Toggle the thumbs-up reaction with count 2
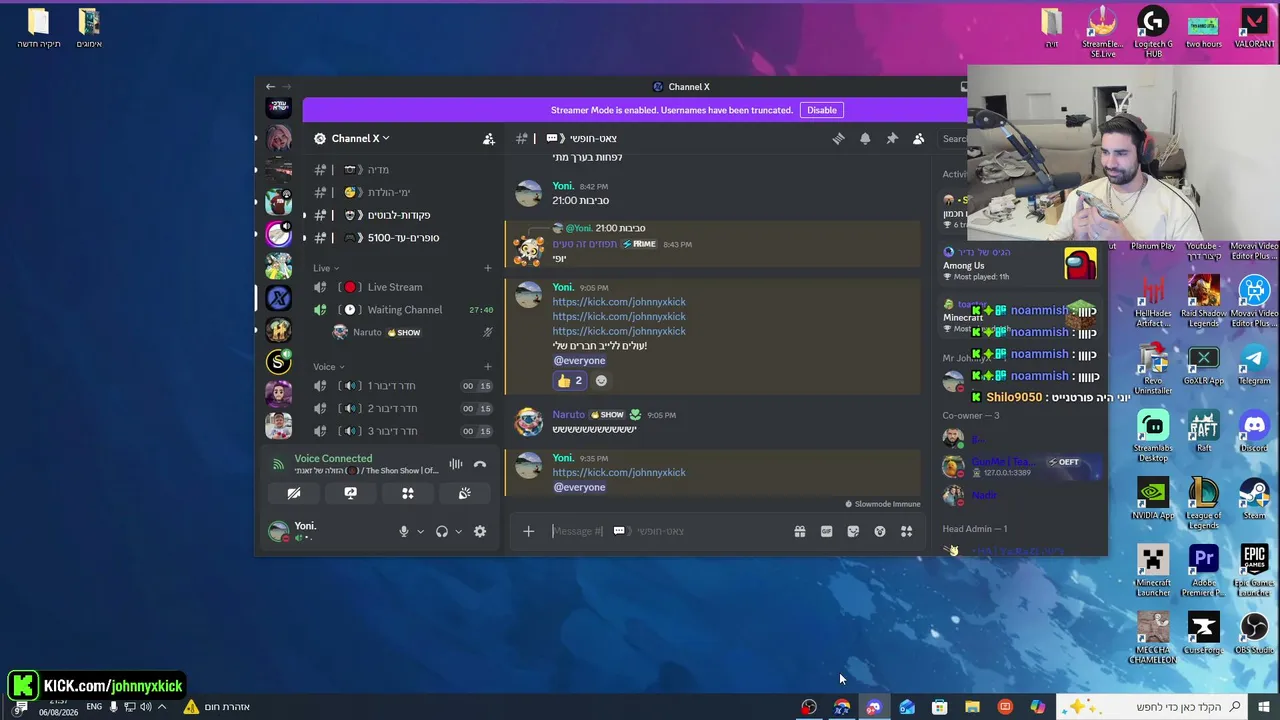This screenshot has width=1280, height=720. [568, 381]
